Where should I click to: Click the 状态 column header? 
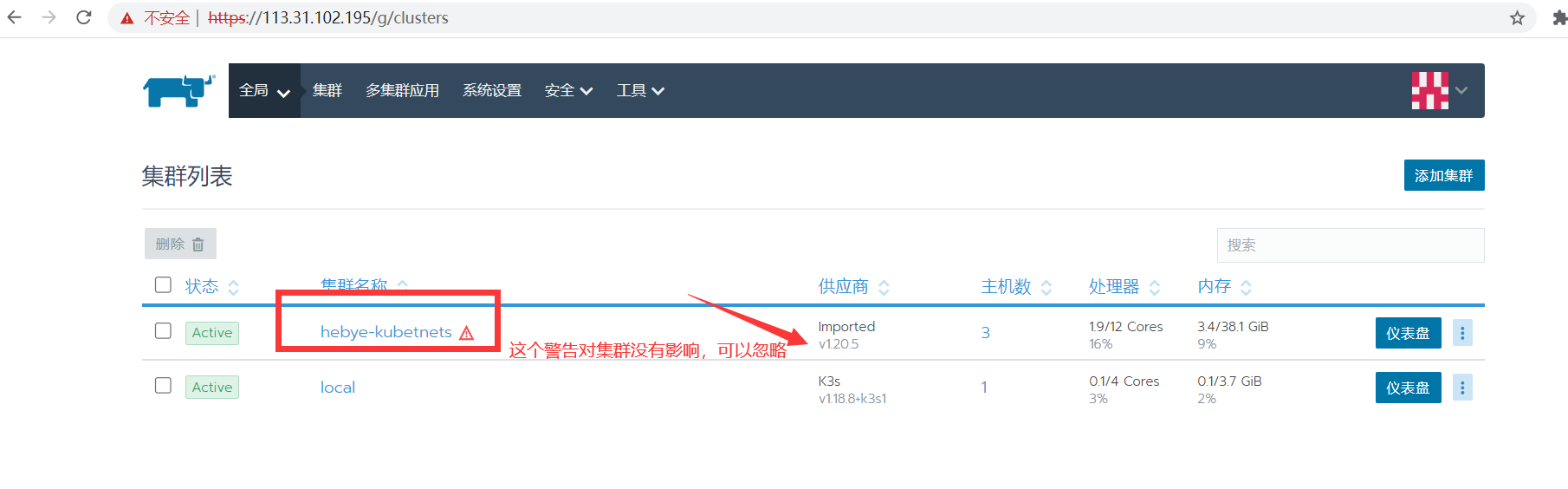coord(202,287)
